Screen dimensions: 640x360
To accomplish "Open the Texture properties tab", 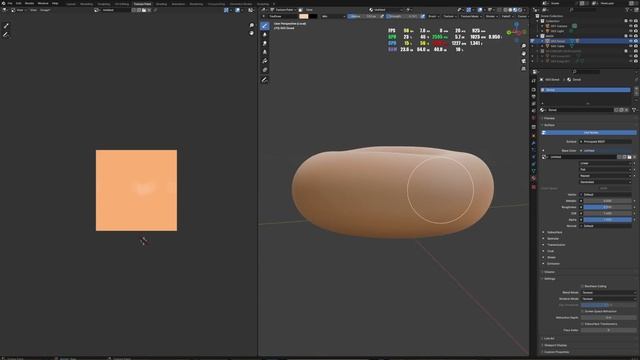I will 533,187.
